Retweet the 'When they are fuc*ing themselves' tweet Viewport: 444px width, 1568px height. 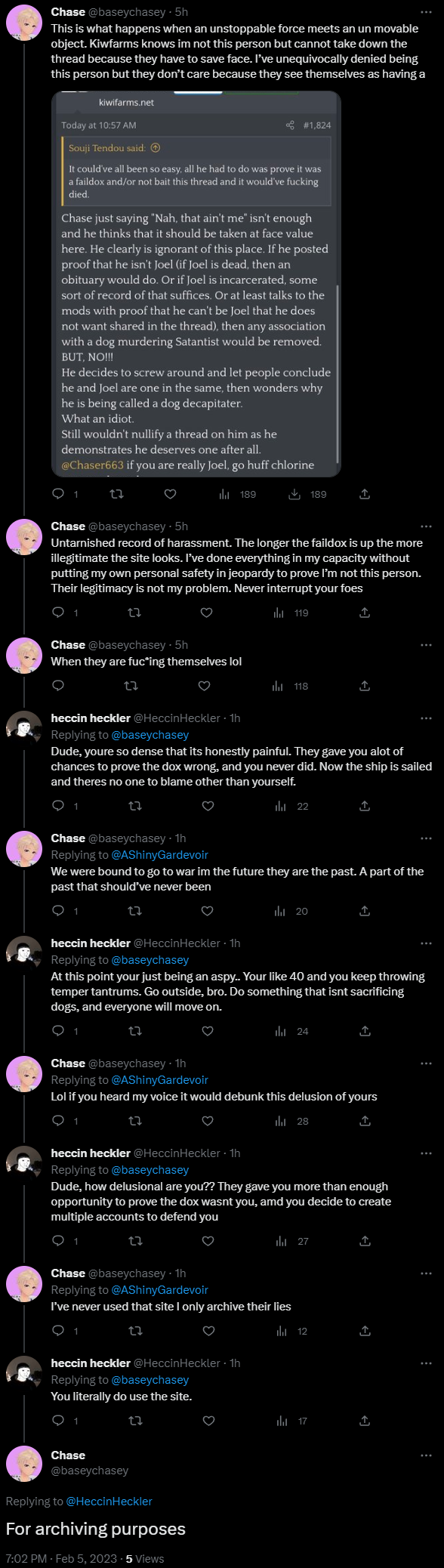point(131,686)
